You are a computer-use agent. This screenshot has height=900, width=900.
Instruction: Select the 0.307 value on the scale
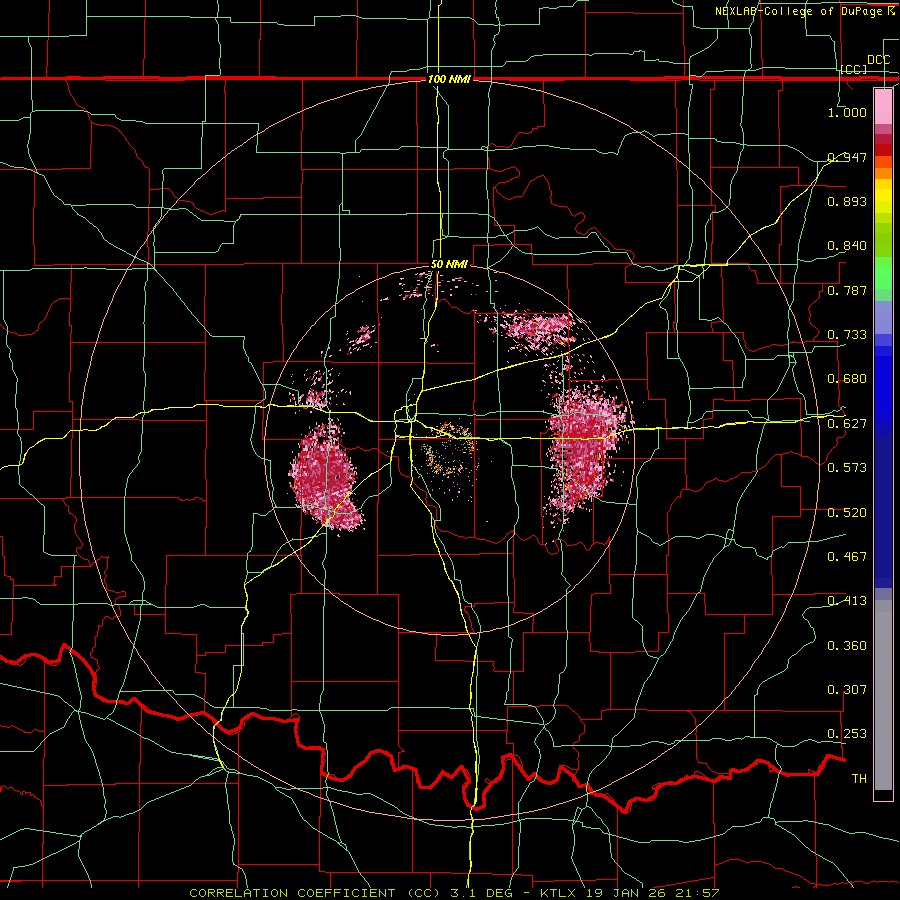pyautogui.click(x=847, y=689)
